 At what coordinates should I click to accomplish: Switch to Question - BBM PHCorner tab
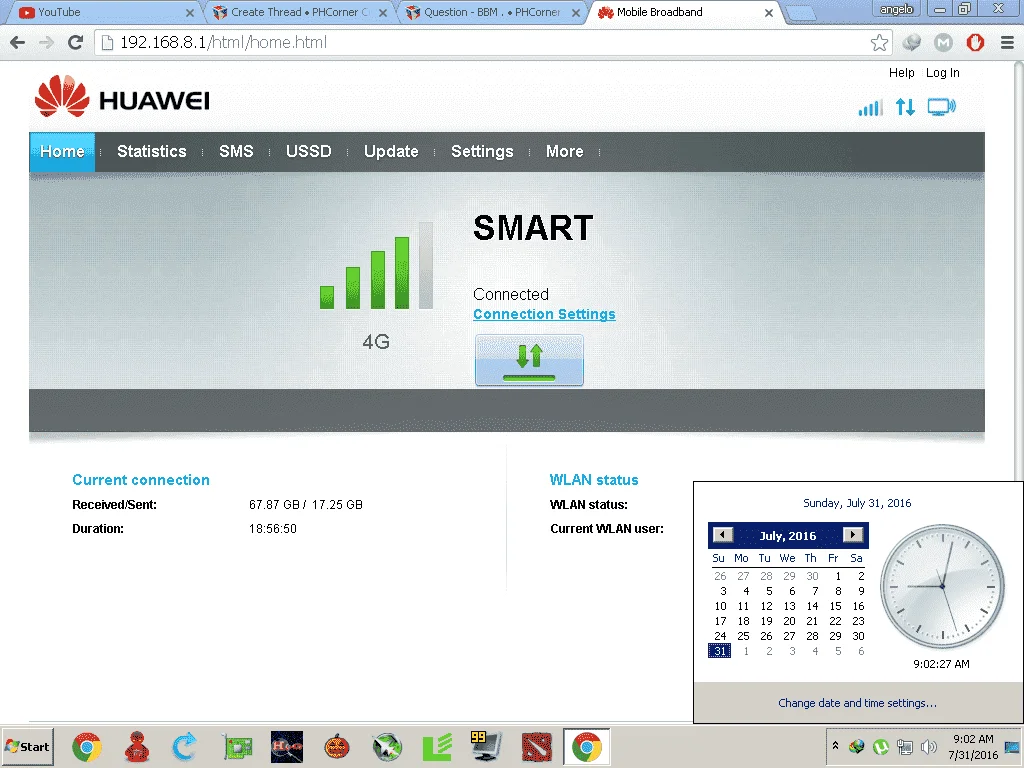pyautogui.click(x=491, y=12)
